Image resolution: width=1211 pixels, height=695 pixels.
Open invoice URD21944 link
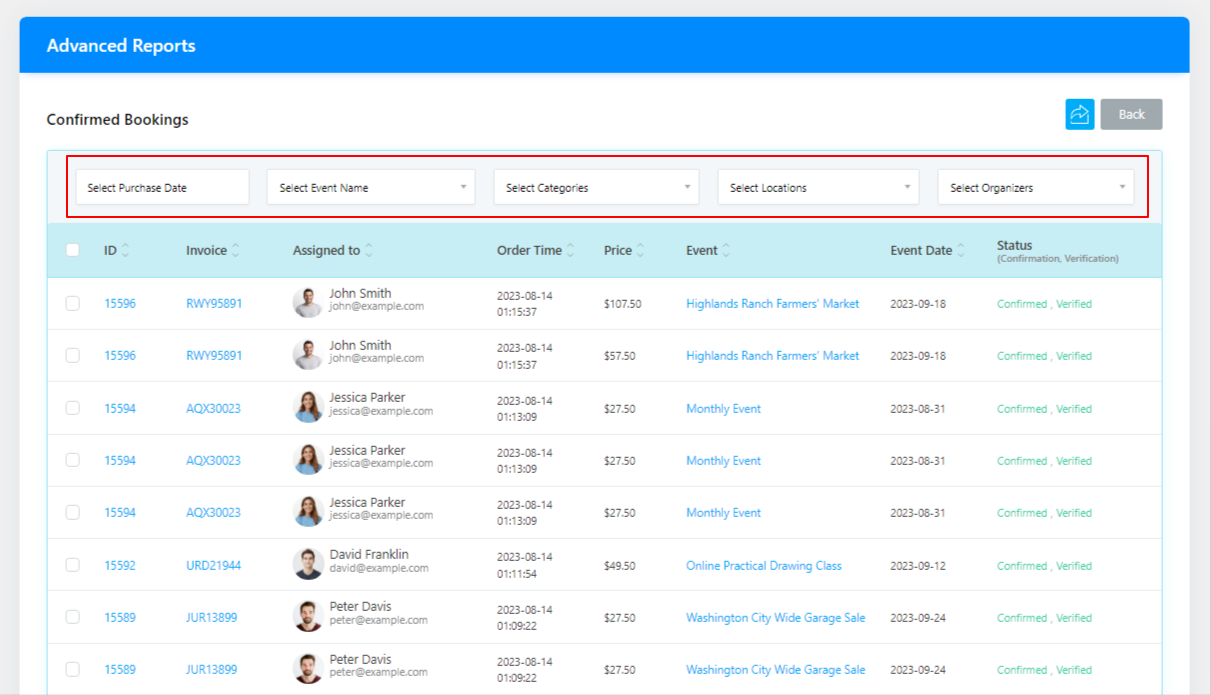(x=213, y=566)
